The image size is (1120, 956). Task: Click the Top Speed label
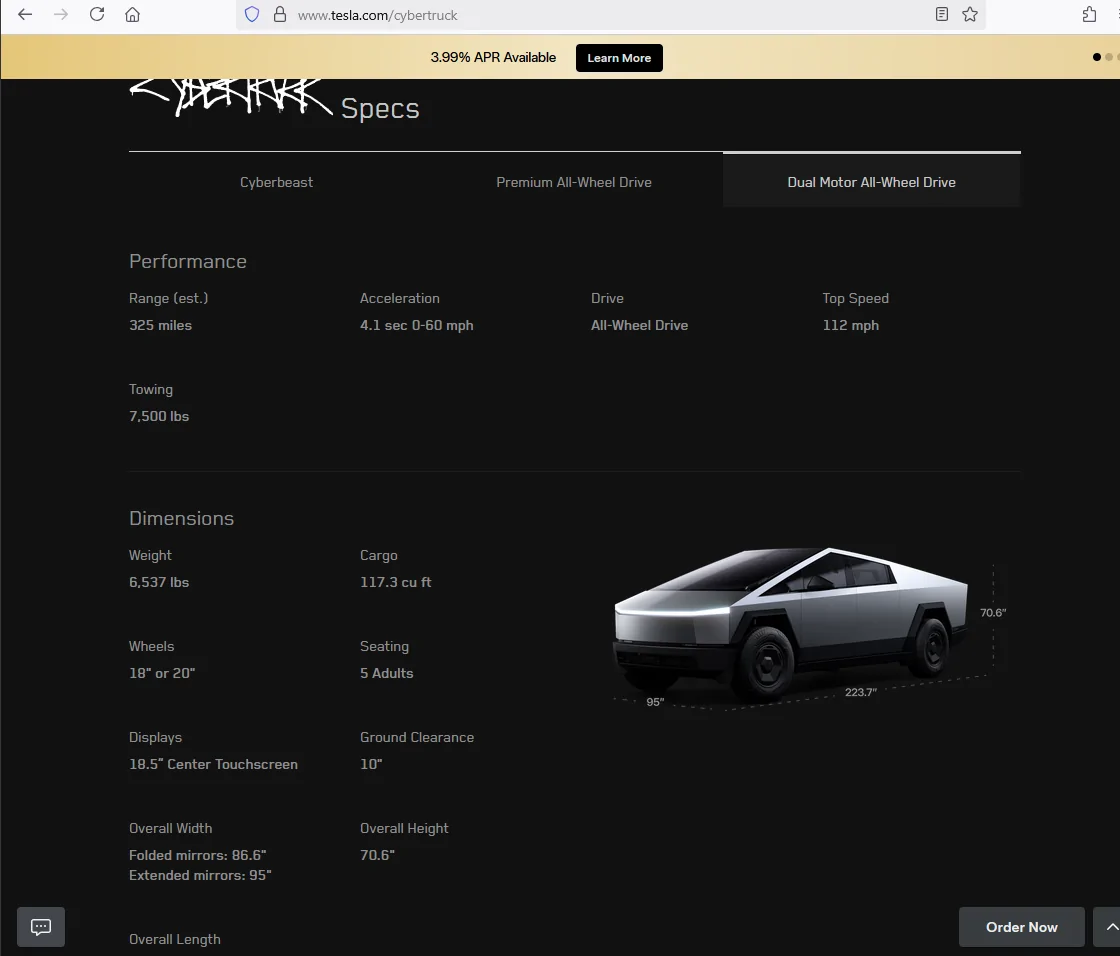point(856,298)
